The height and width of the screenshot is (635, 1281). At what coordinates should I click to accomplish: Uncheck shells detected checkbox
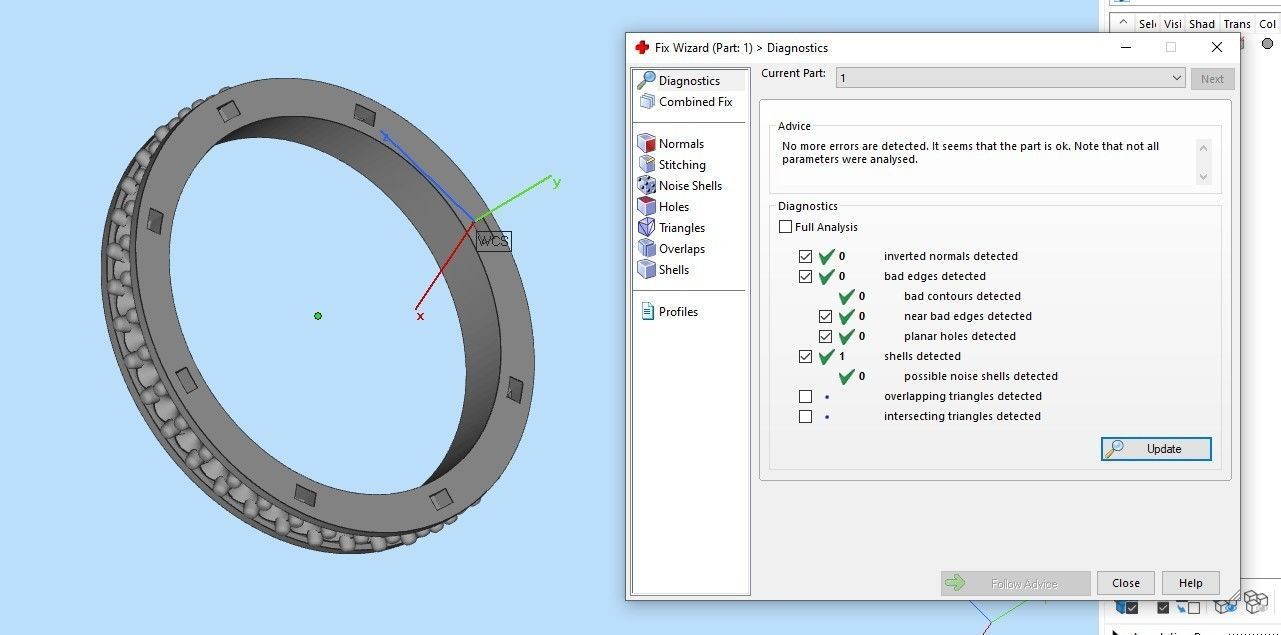tap(805, 356)
